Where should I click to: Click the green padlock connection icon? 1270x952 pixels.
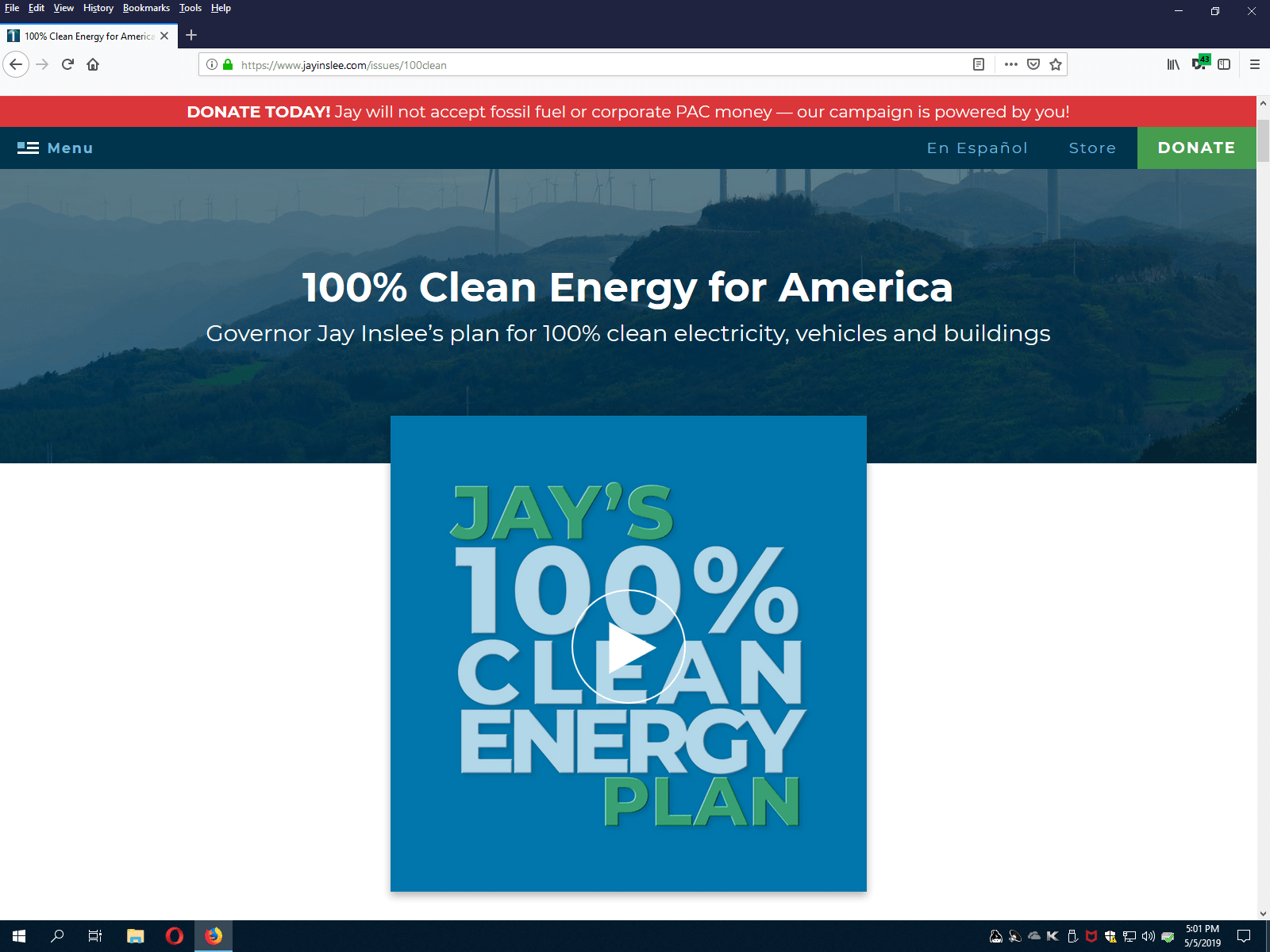228,64
